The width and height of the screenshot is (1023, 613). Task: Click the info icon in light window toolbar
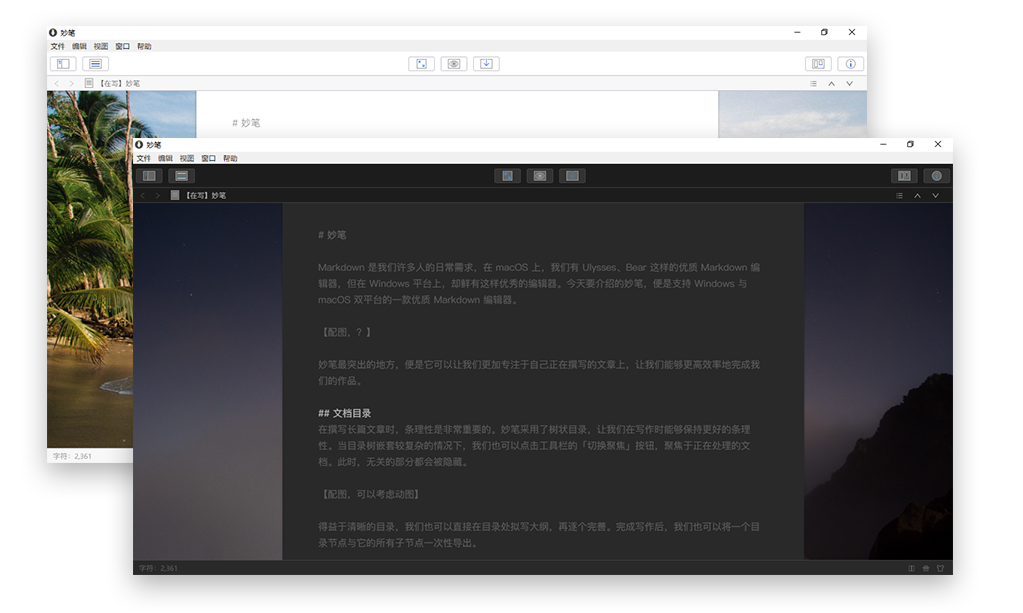click(851, 64)
